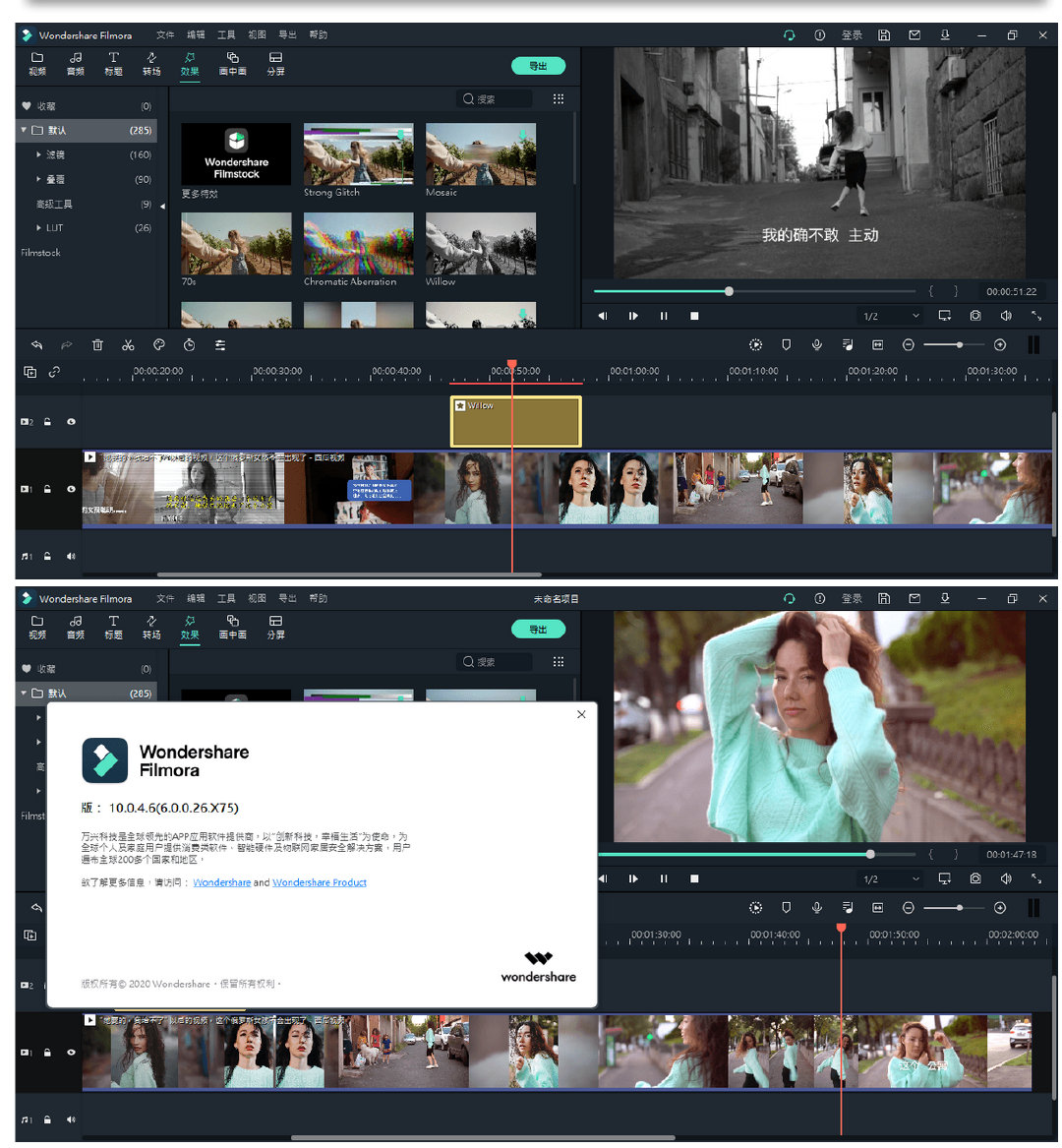1062x1148 pixels.
Task: Split clip with scissors icon in Willow-clip window
Action: pos(128,345)
